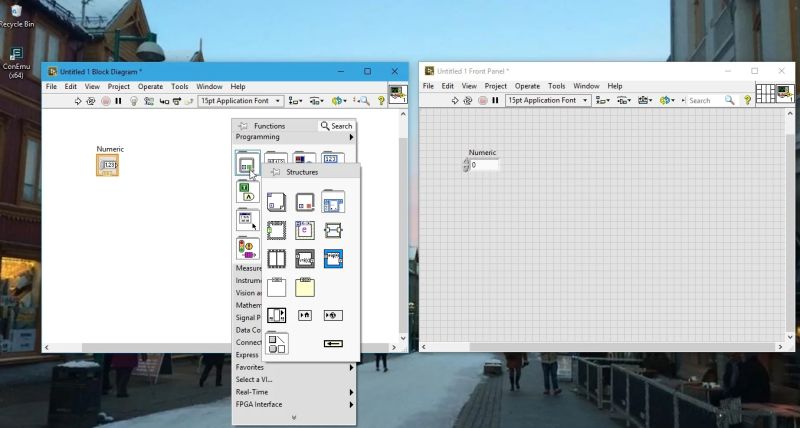Open font dropdown in Block Diagram toolbar
Screen dimensions: 800x428
click(240, 101)
